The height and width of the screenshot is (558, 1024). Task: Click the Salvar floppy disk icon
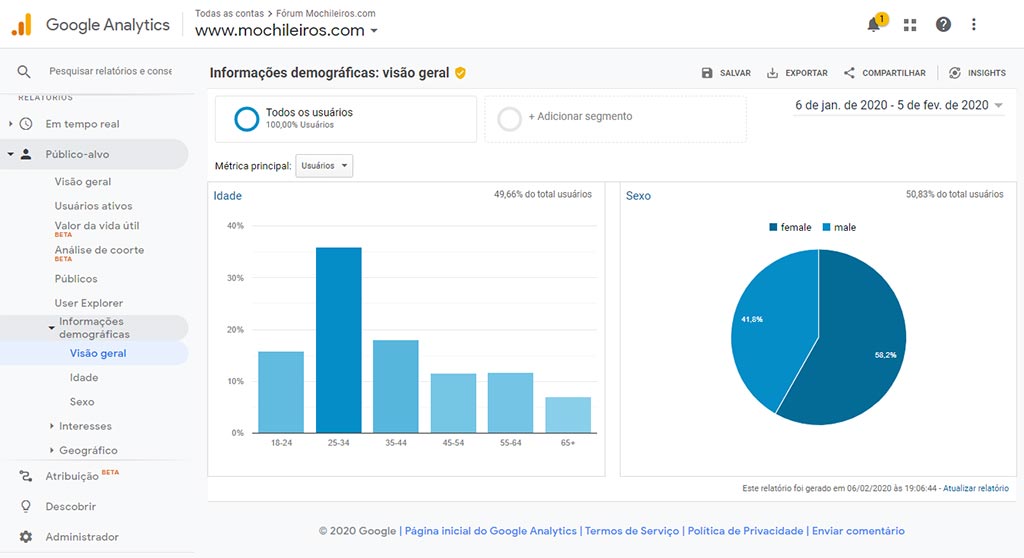coord(707,73)
